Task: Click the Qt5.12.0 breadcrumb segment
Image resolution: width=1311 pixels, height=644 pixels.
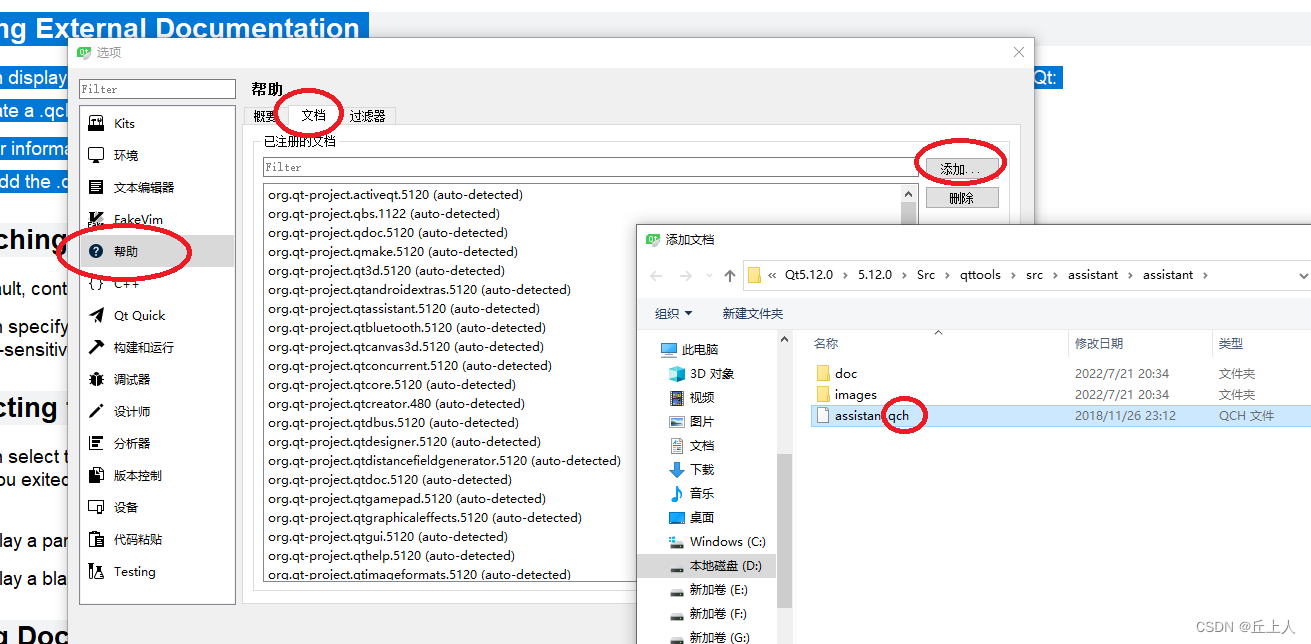Action: coord(808,275)
